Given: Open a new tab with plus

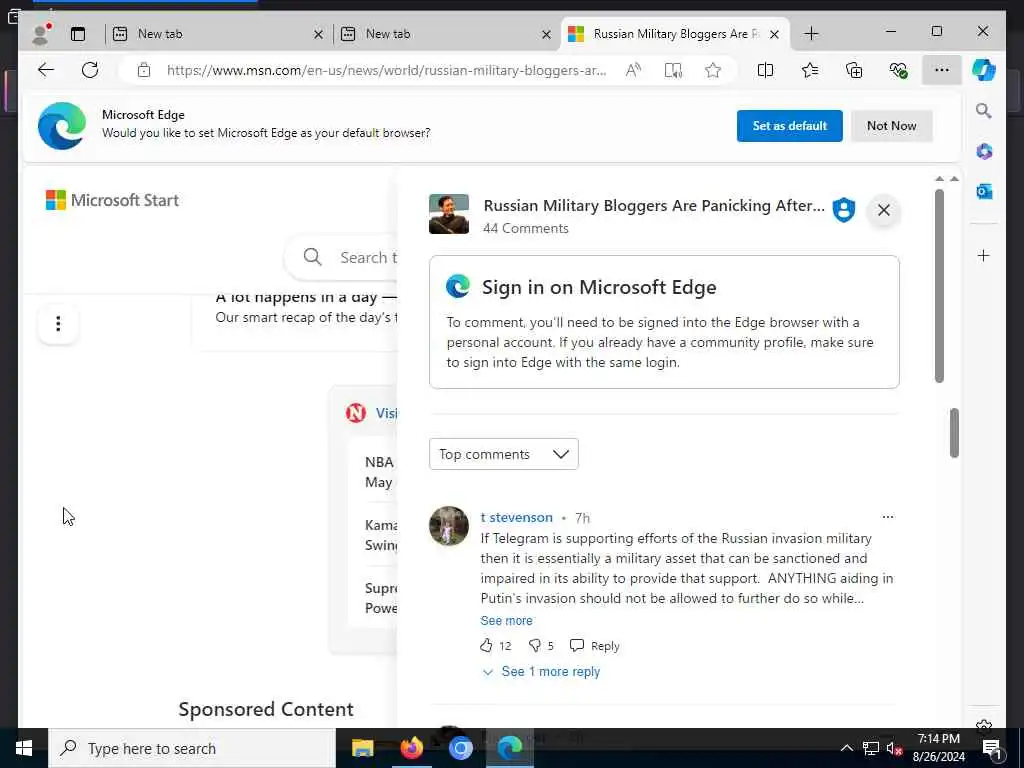Looking at the screenshot, I should 811,33.
